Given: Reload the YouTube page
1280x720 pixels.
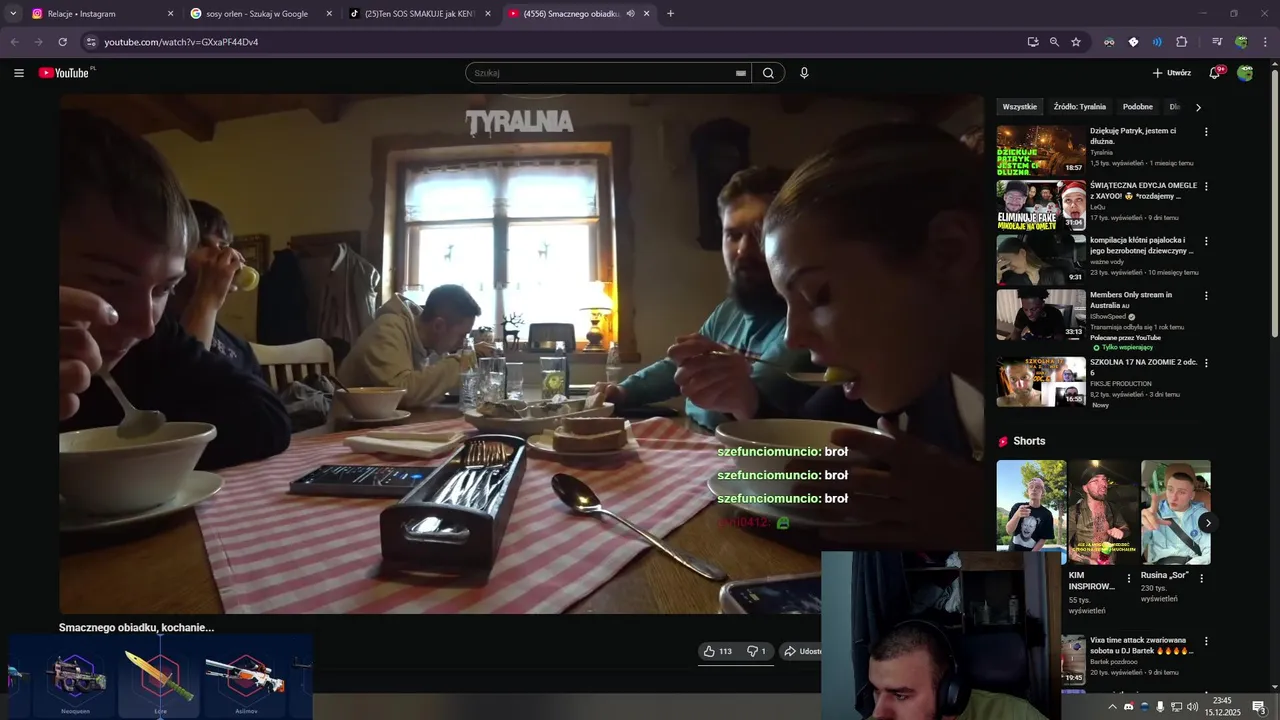Looking at the screenshot, I should tap(63, 42).
